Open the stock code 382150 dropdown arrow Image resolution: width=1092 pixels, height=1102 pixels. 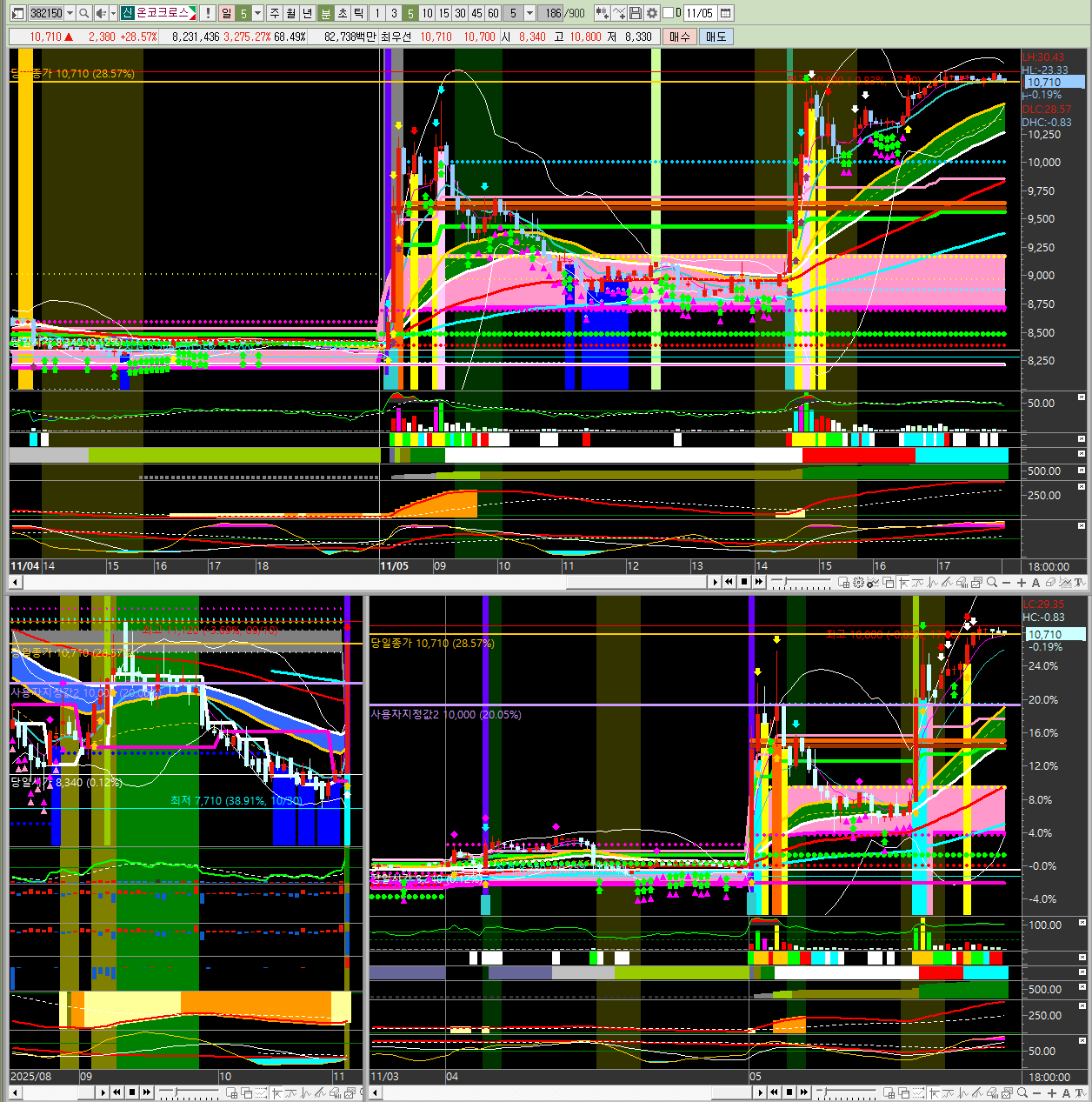click(x=70, y=13)
